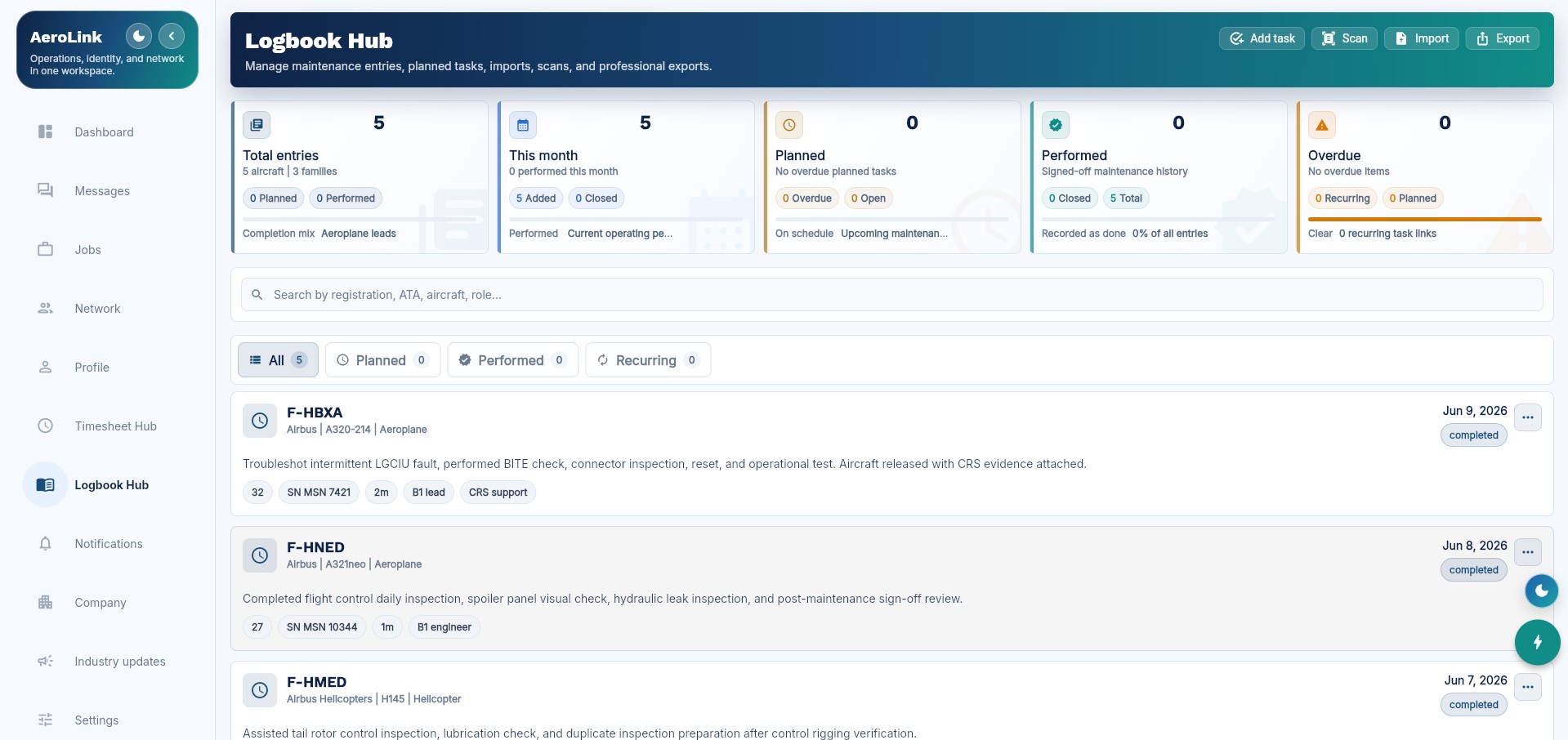
Task: Click the Messages chat icon
Action: click(46, 191)
